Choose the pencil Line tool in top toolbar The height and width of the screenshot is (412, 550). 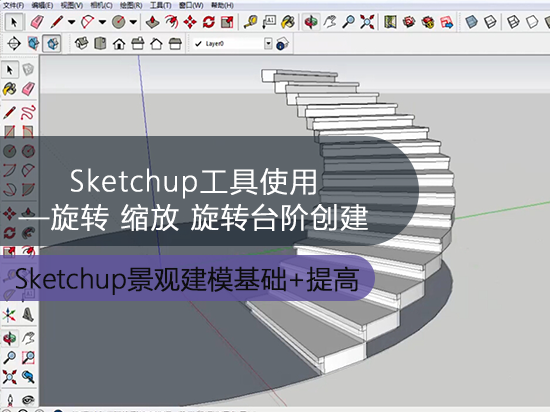56,22
